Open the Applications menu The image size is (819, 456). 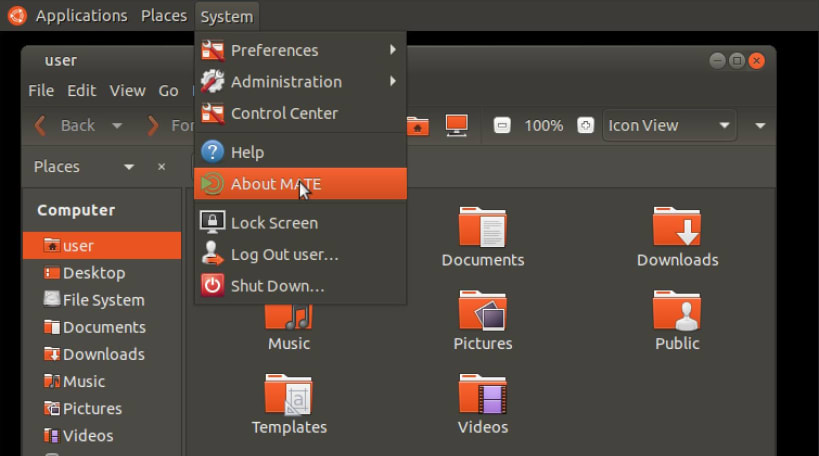[81, 16]
